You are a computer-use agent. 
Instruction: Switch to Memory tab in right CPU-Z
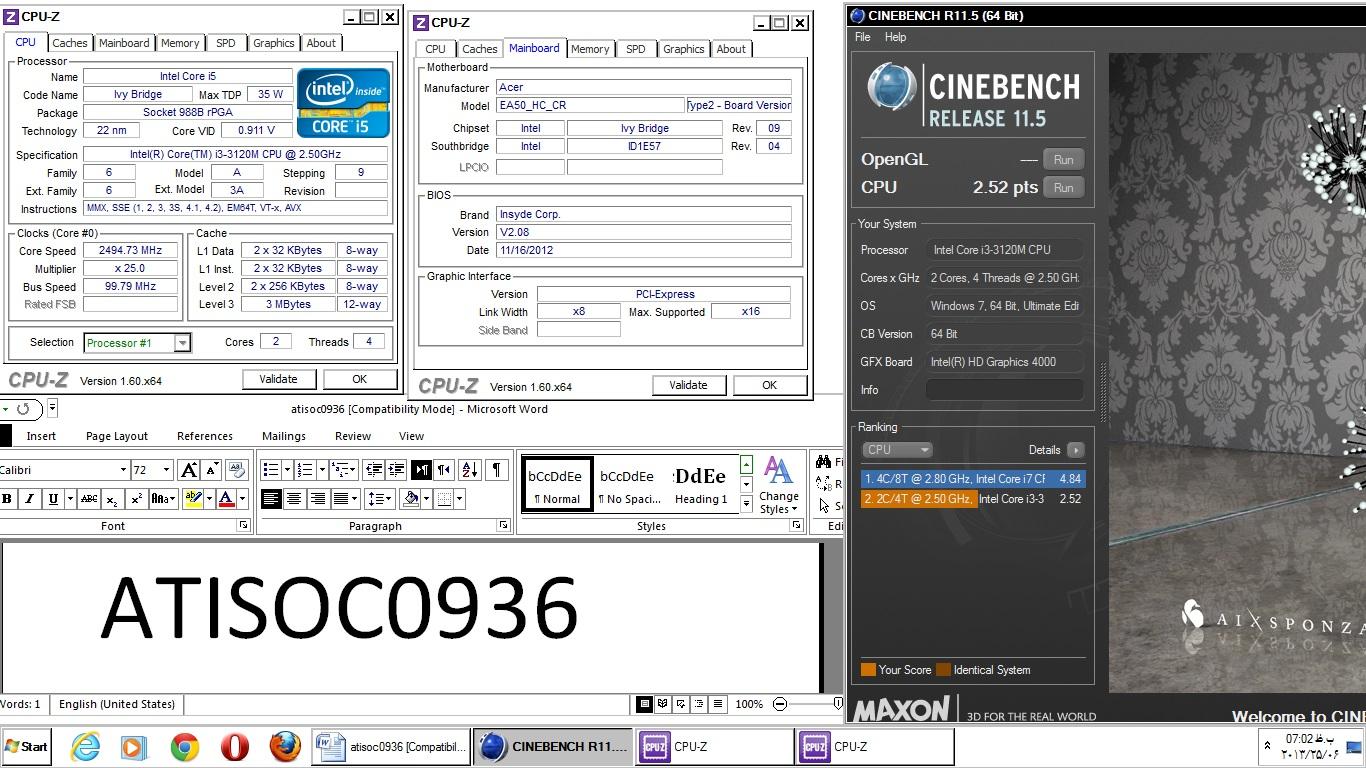point(590,49)
